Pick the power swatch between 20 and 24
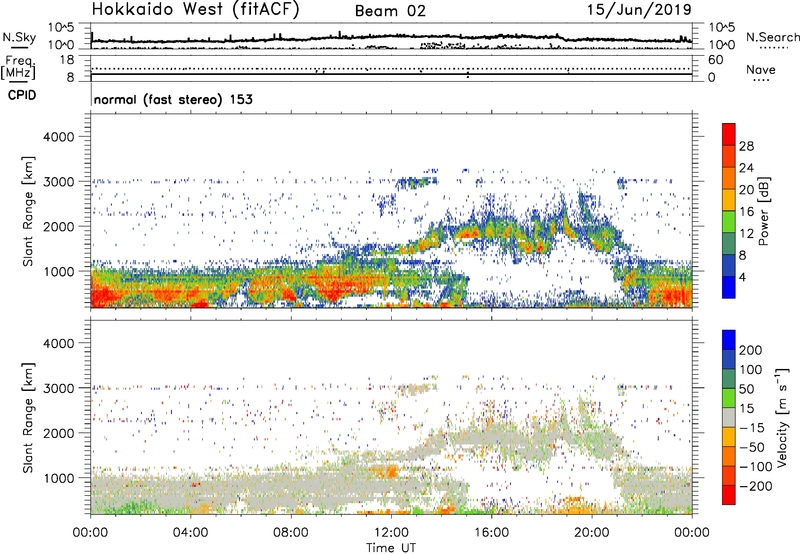Image resolution: width=800 pixels, height=554 pixels. click(x=729, y=178)
